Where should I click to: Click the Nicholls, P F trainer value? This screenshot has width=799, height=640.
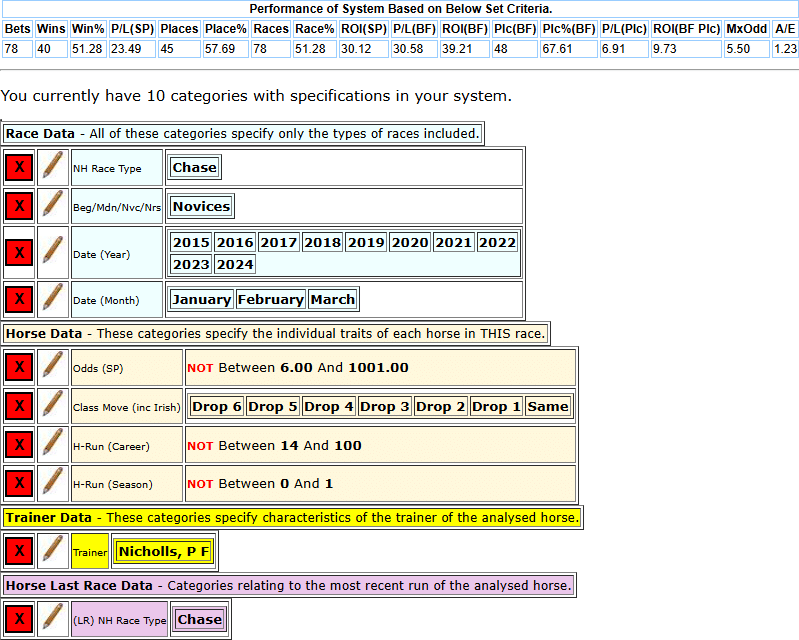coord(164,551)
